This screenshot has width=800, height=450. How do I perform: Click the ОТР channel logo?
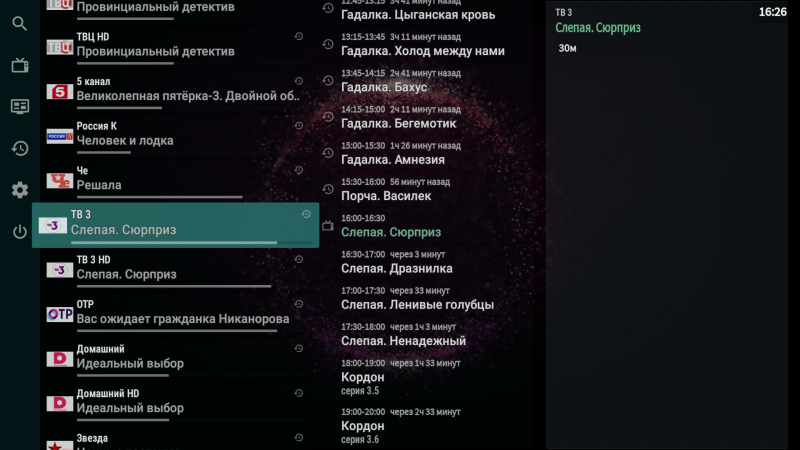[x=60, y=314]
